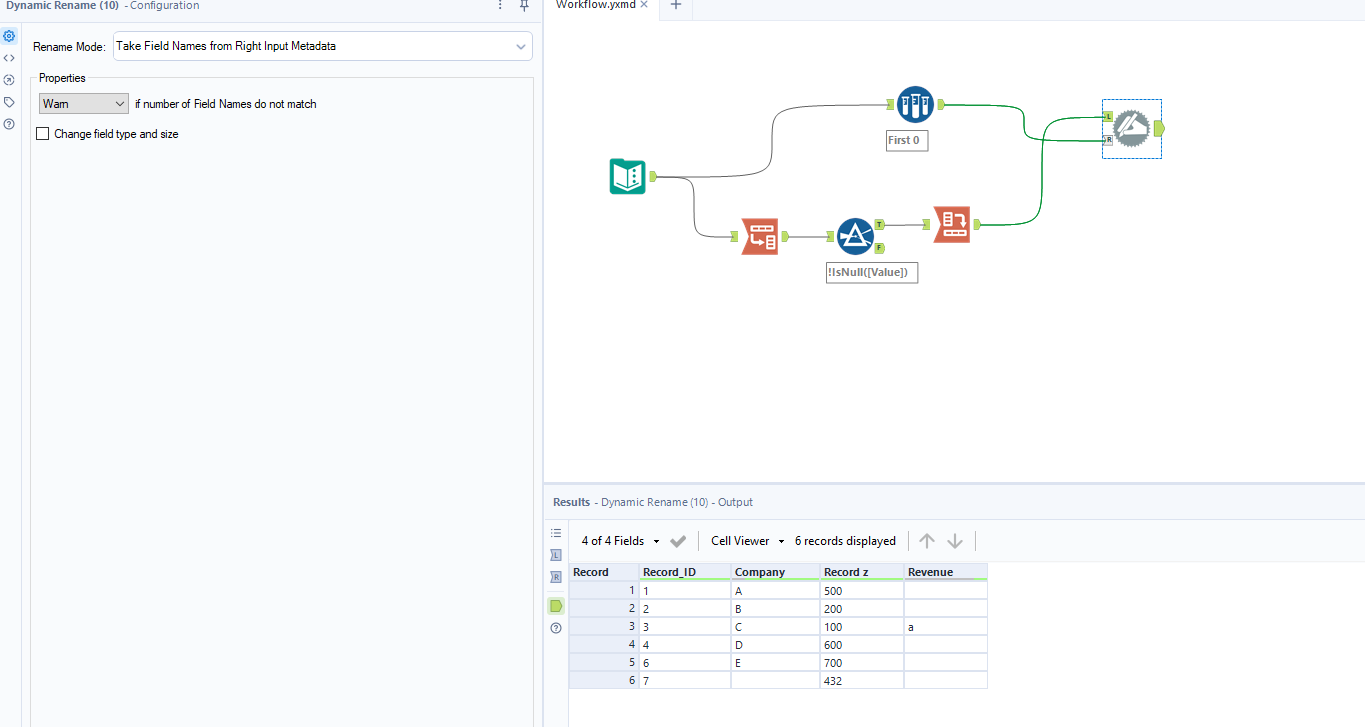Open the configuration gear icon in sidebar
Viewport: 1365px width, 727px height.
[9, 36]
